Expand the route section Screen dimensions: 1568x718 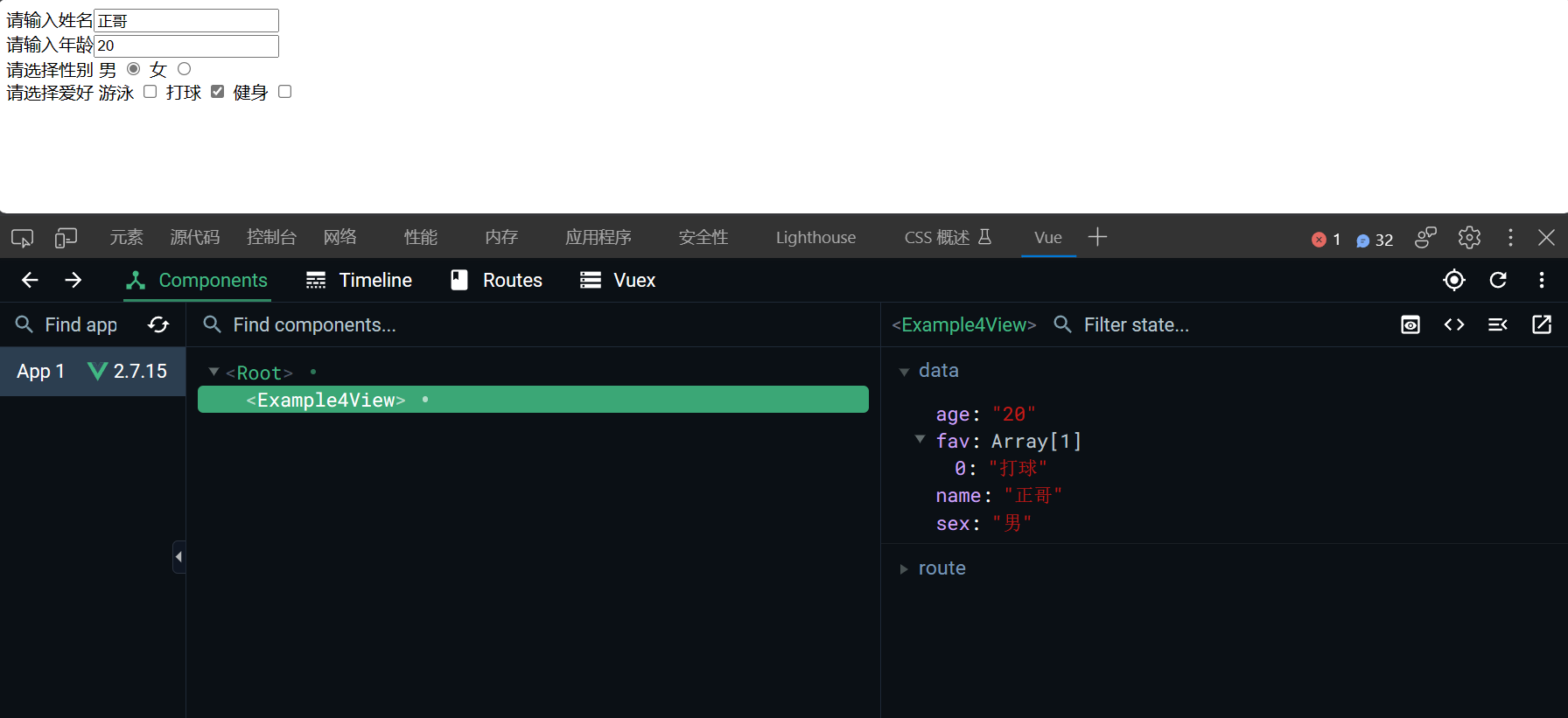tap(904, 569)
